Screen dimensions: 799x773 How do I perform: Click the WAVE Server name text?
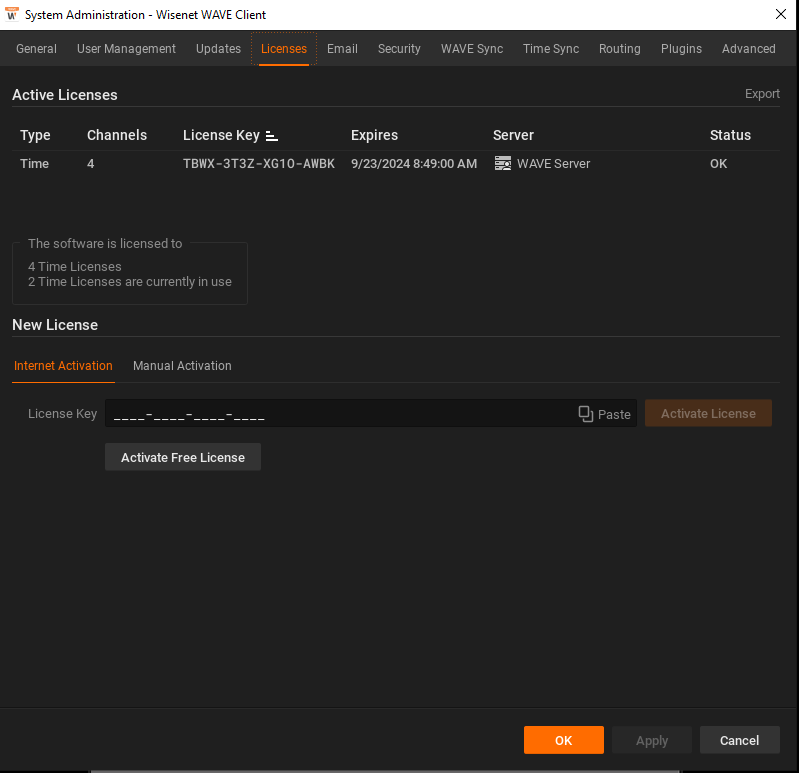pos(553,164)
